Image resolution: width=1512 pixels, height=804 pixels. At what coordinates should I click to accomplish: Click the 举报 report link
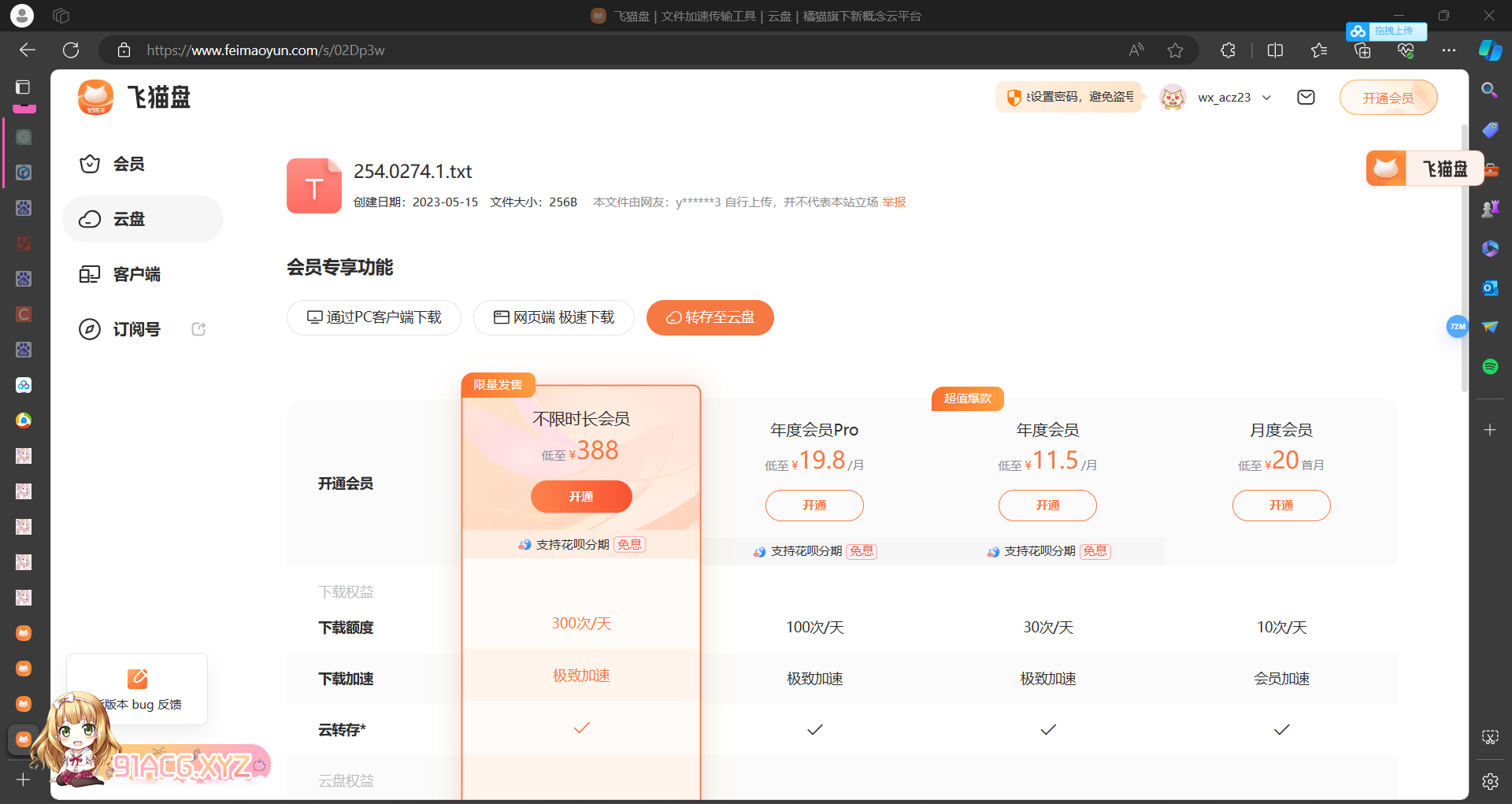coord(894,202)
